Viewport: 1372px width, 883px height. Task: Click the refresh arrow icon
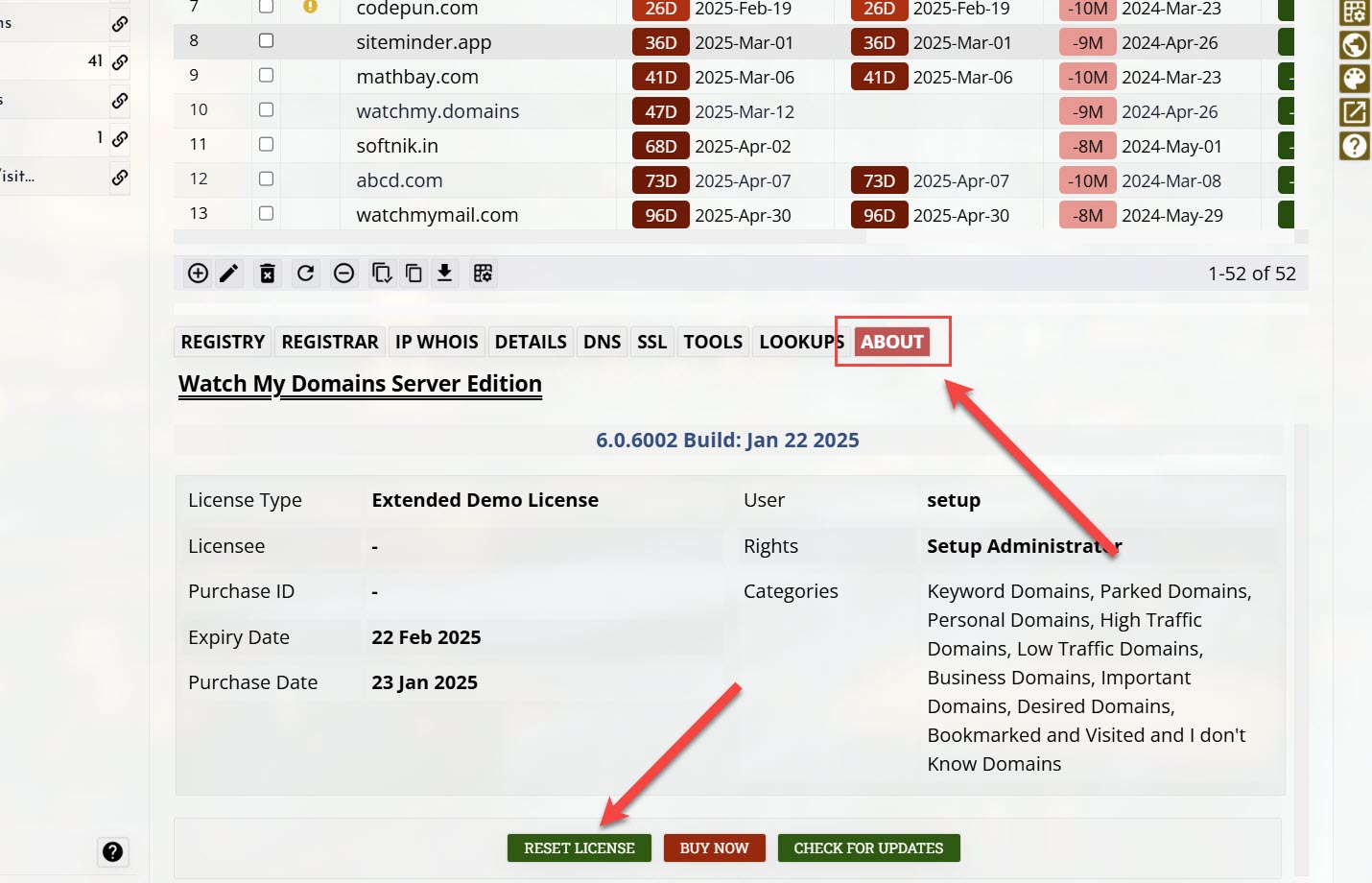pos(305,274)
